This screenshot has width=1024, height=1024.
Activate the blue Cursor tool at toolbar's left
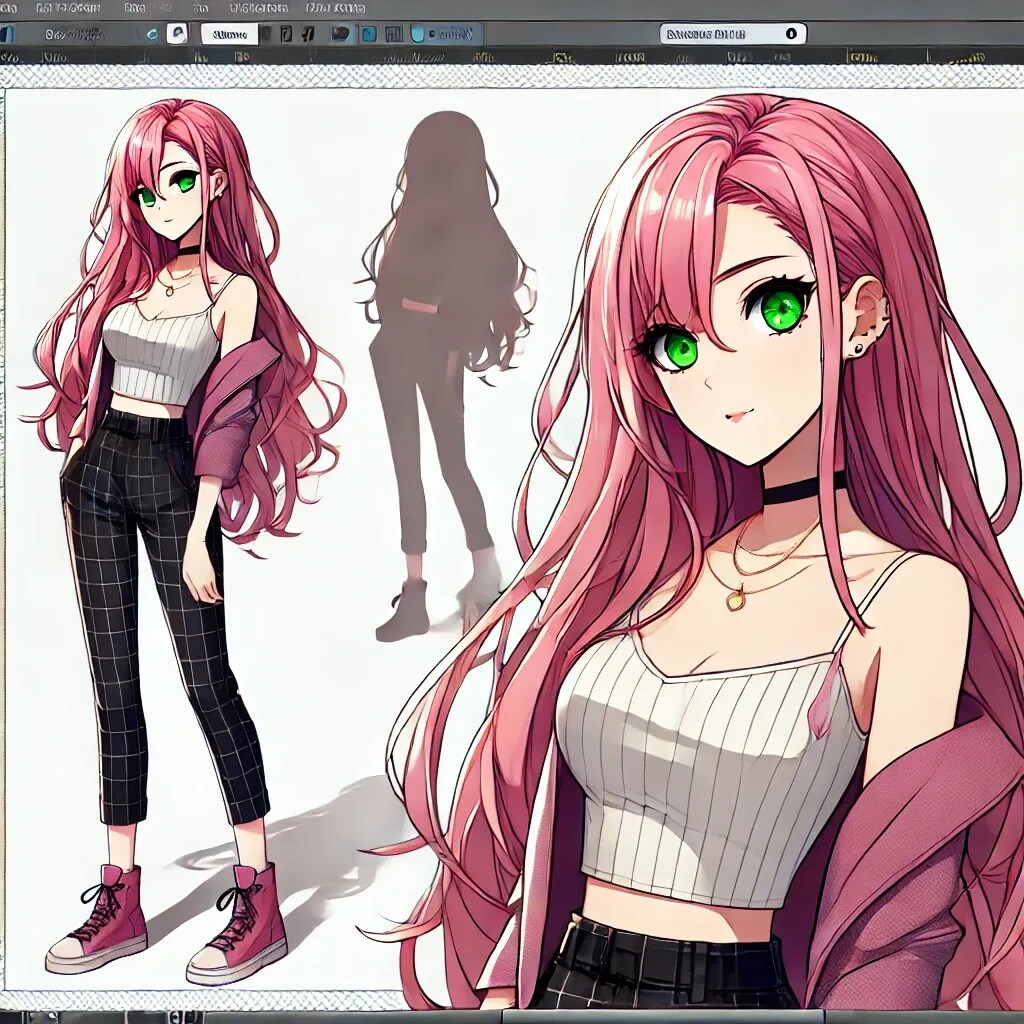click(x=8, y=32)
